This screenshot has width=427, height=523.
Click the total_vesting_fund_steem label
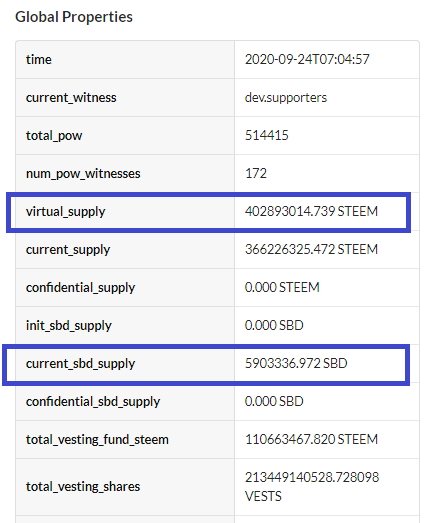pyautogui.click(x=97, y=440)
